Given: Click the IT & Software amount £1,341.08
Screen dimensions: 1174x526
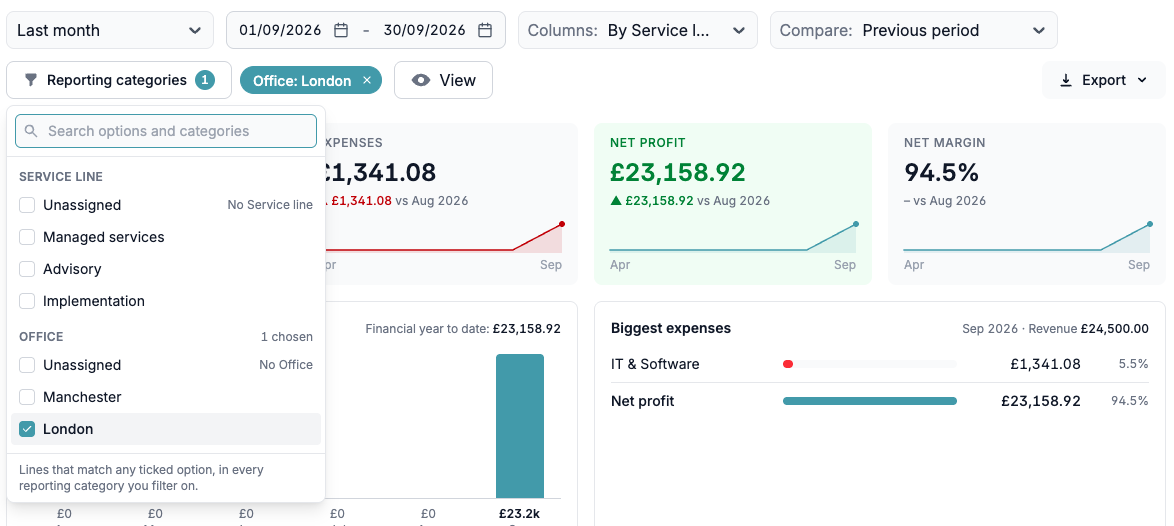Looking at the screenshot, I should tap(1045, 364).
